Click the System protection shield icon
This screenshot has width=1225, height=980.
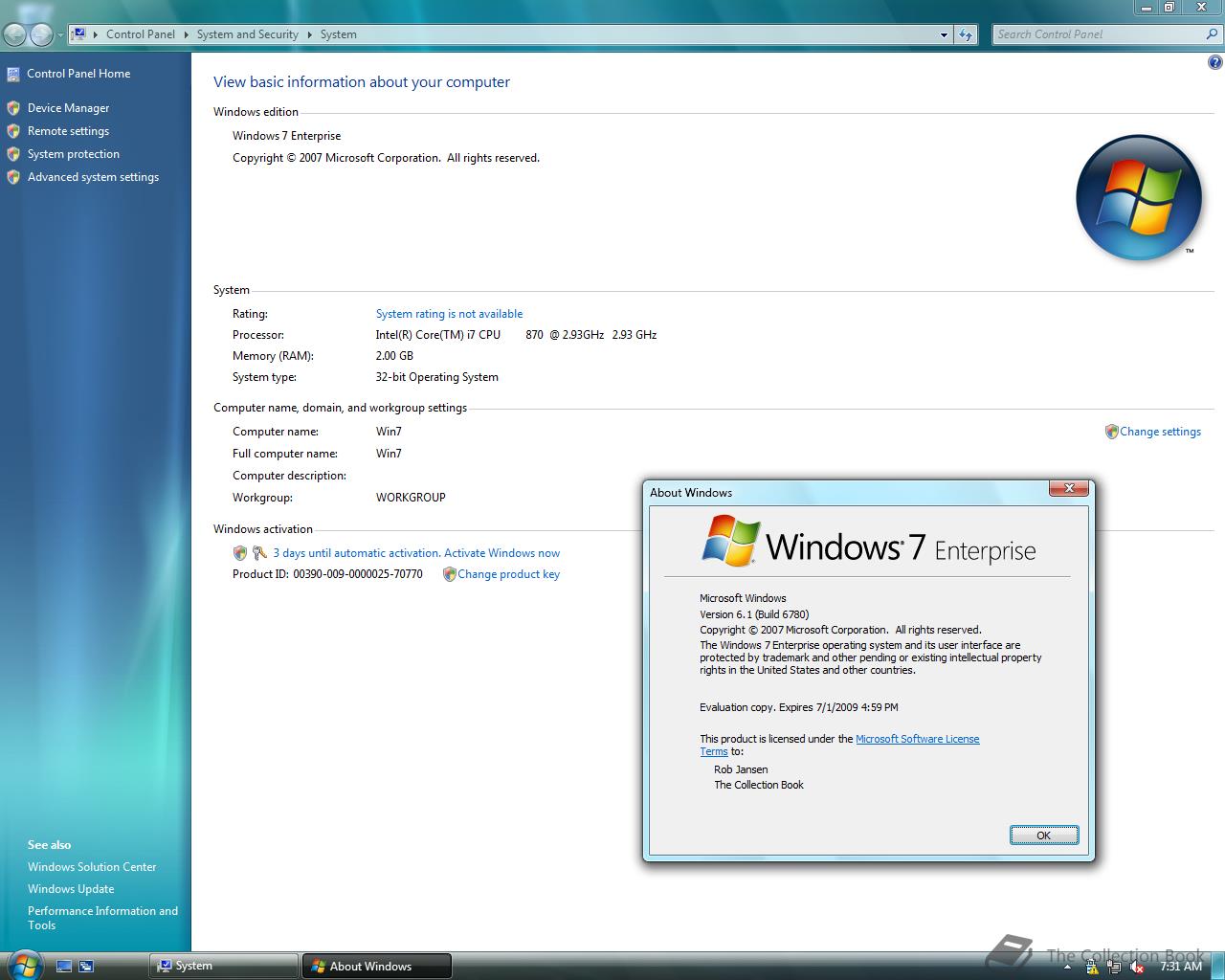(x=13, y=154)
